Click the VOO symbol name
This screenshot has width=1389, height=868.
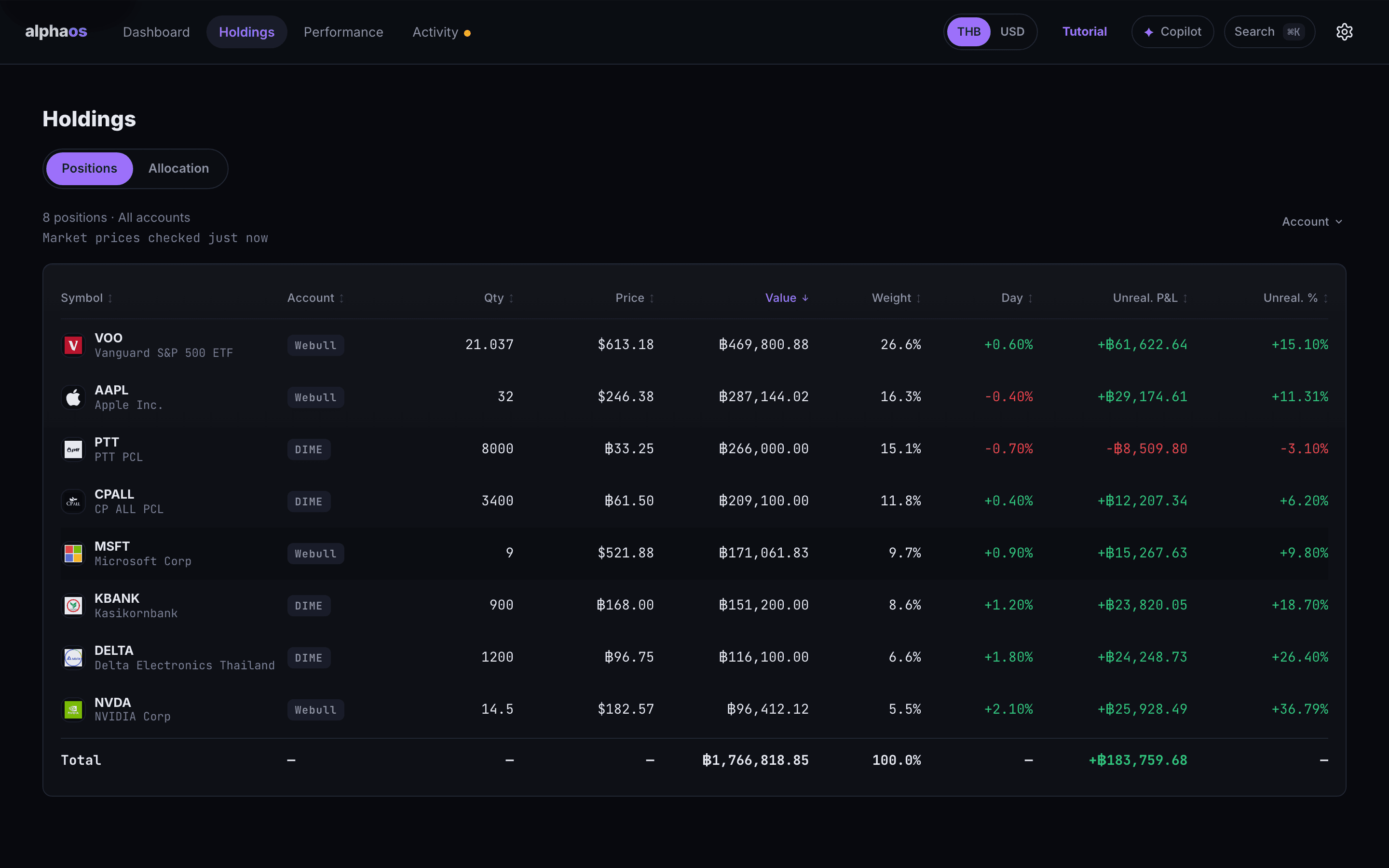click(x=109, y=338)
